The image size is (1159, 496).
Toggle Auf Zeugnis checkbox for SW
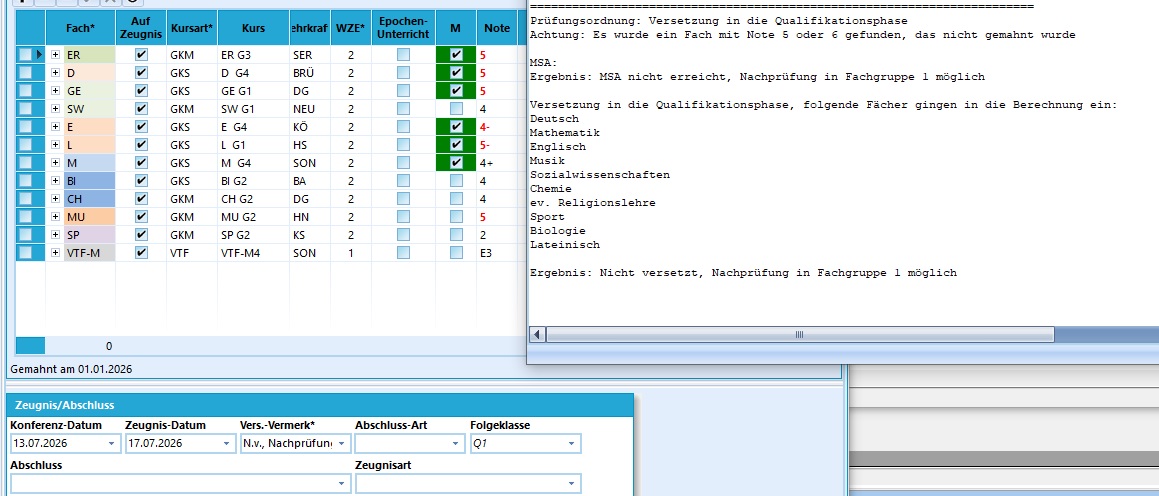tap(141, 109)
